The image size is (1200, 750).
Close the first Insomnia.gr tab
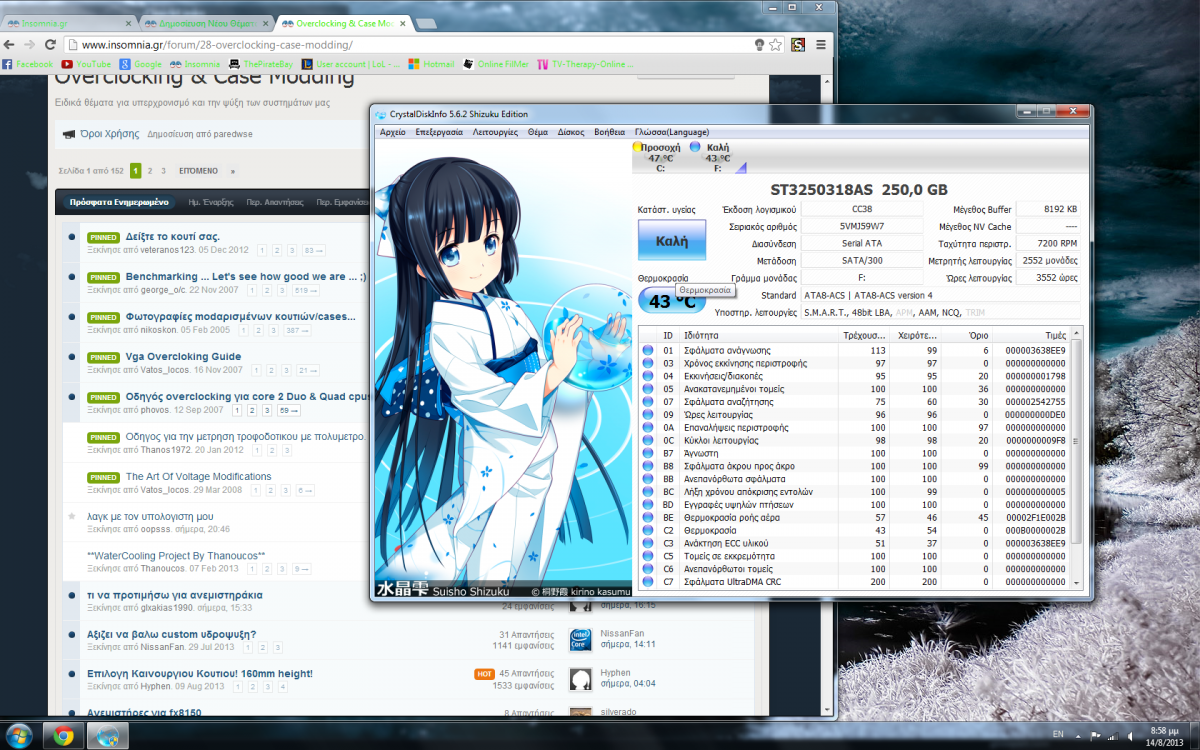[x=130, y=21]
